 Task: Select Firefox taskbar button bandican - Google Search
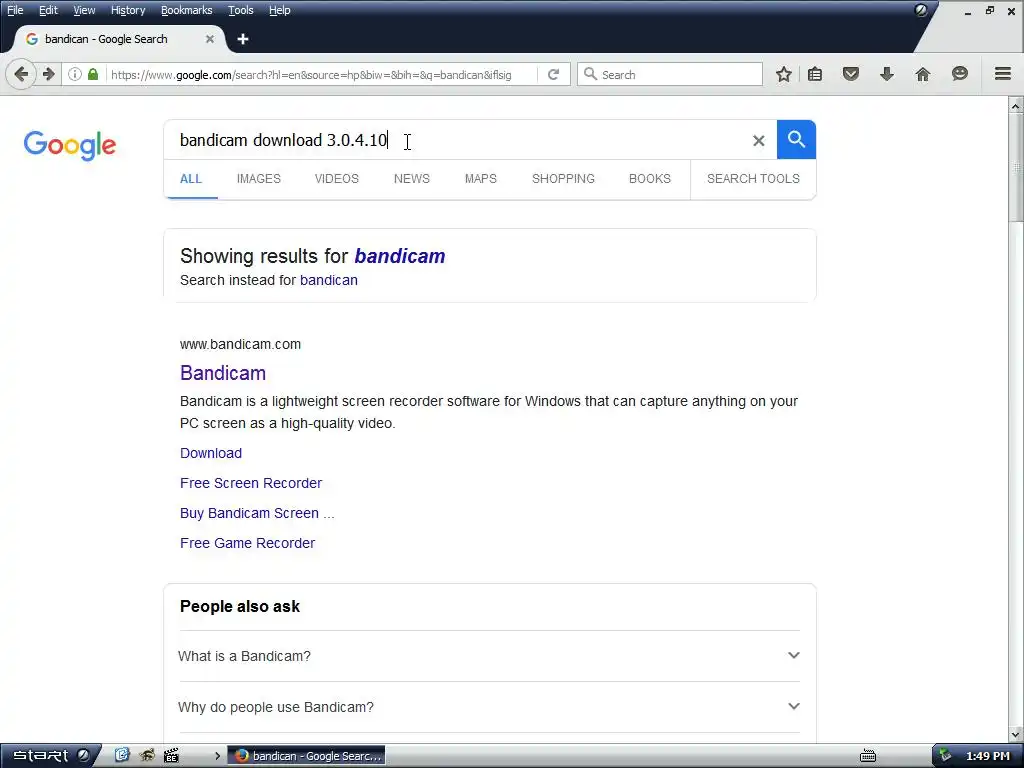(x=306, y=756)
